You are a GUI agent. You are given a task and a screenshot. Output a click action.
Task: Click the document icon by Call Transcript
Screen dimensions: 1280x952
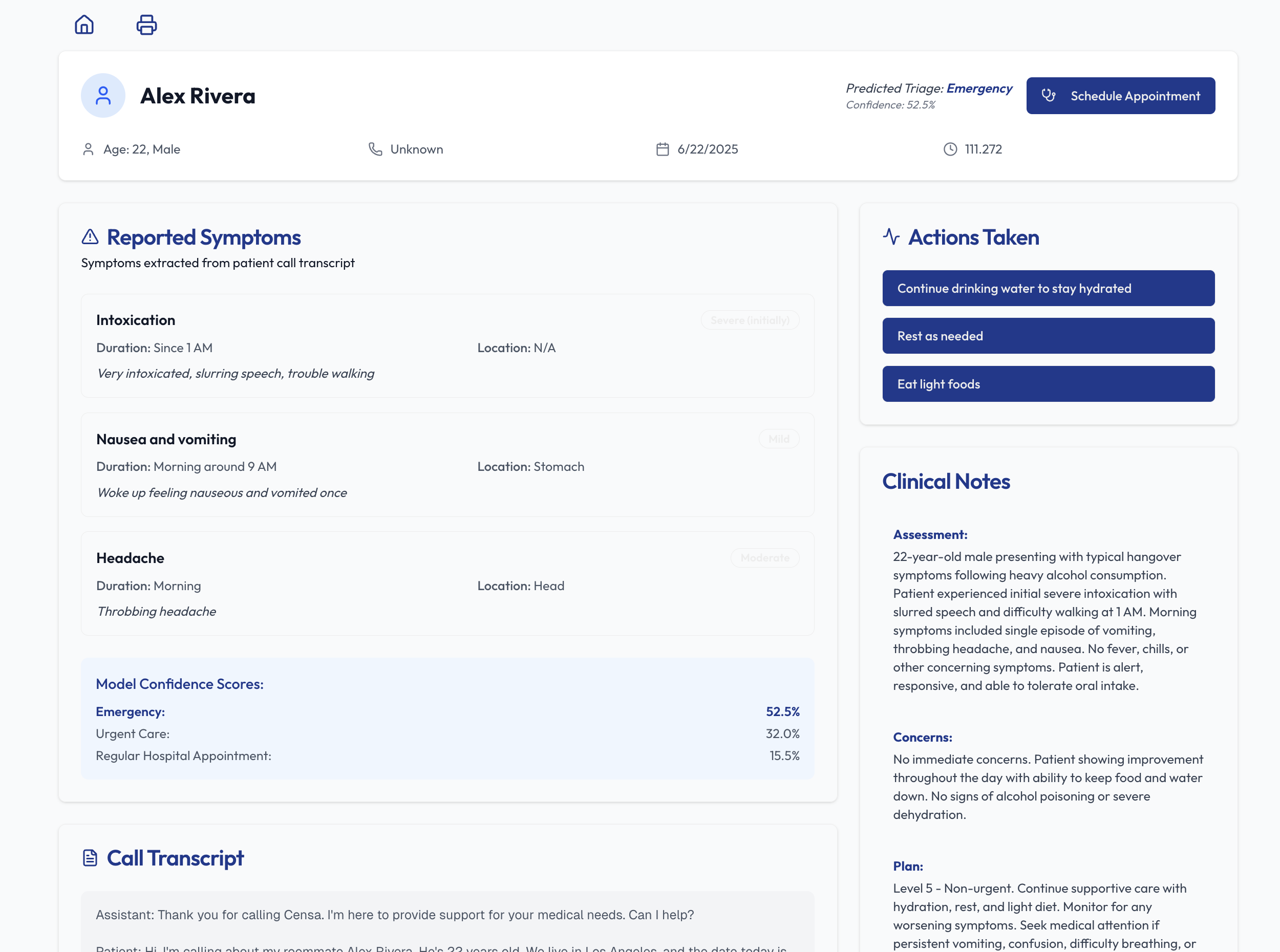[90, 857]
